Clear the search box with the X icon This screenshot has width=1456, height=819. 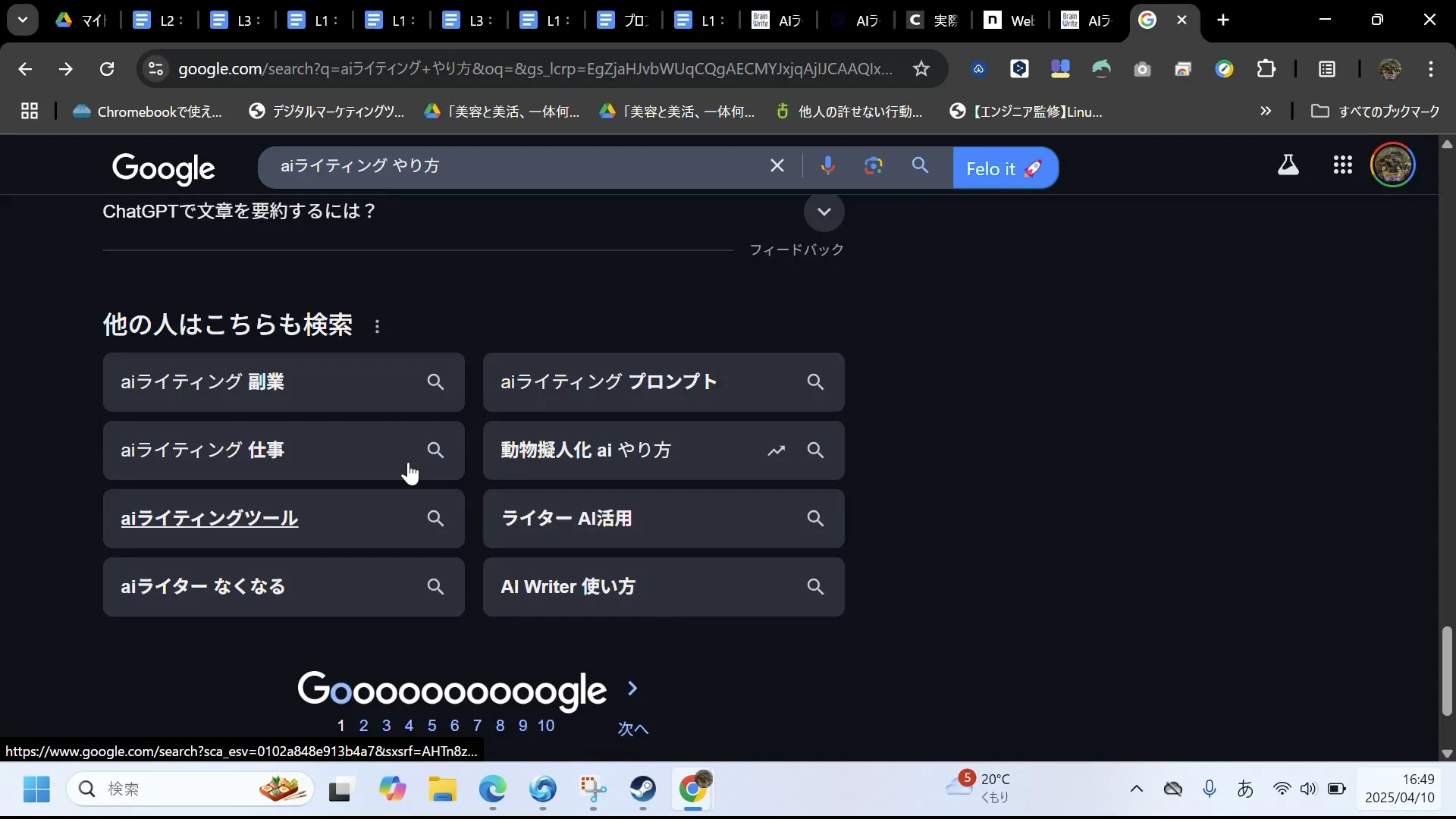pyautogui.click(x=777, y=165)
